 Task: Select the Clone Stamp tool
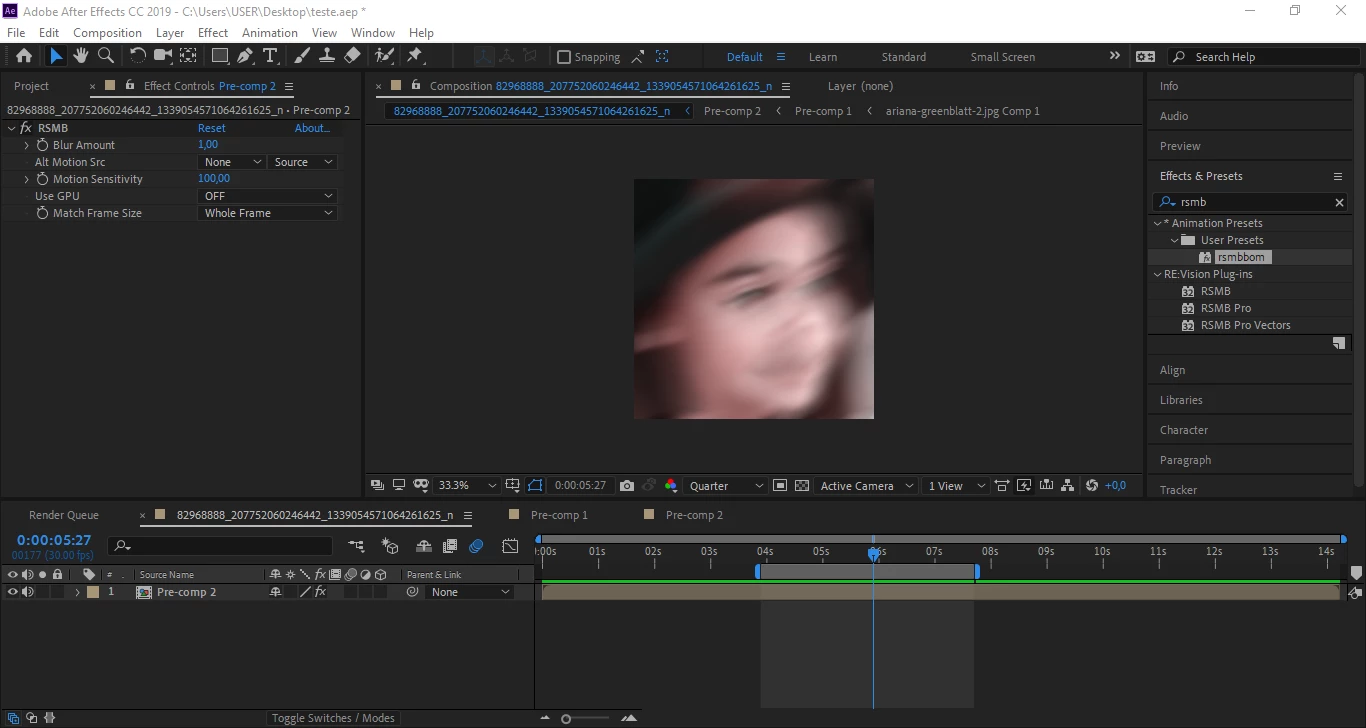click(326, 56)
